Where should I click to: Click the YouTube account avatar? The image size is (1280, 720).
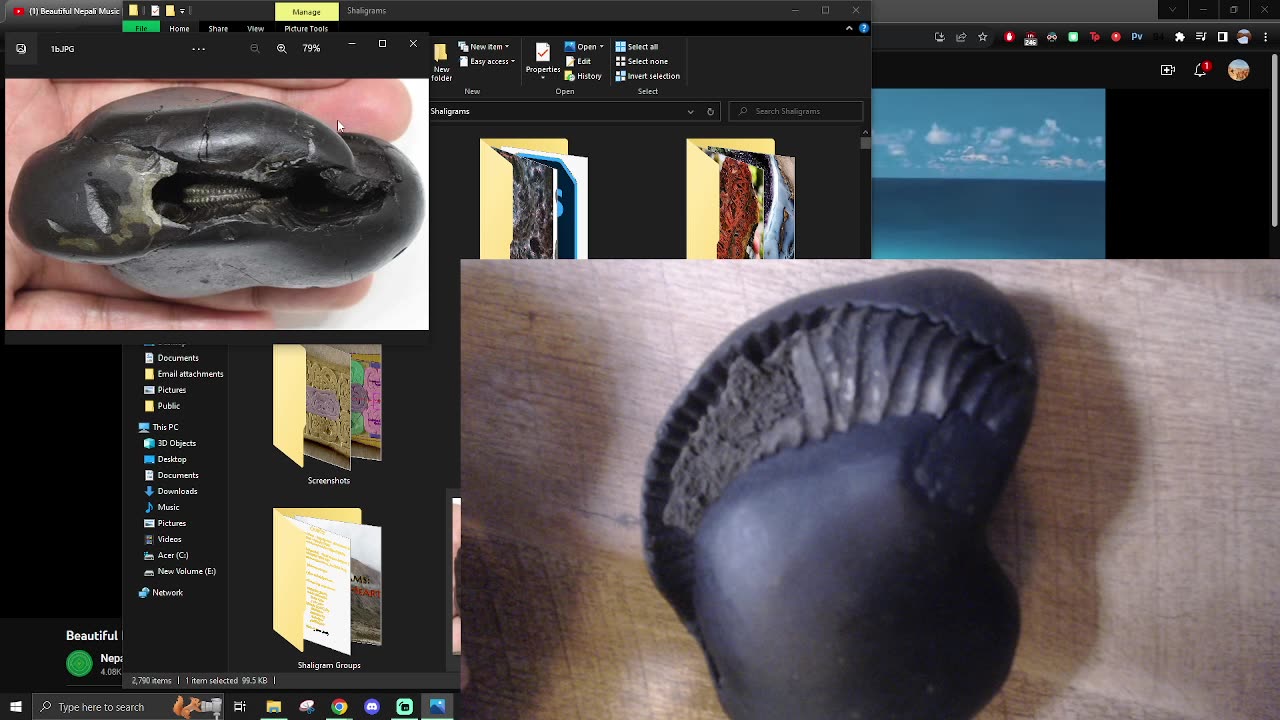(1239, 71)
